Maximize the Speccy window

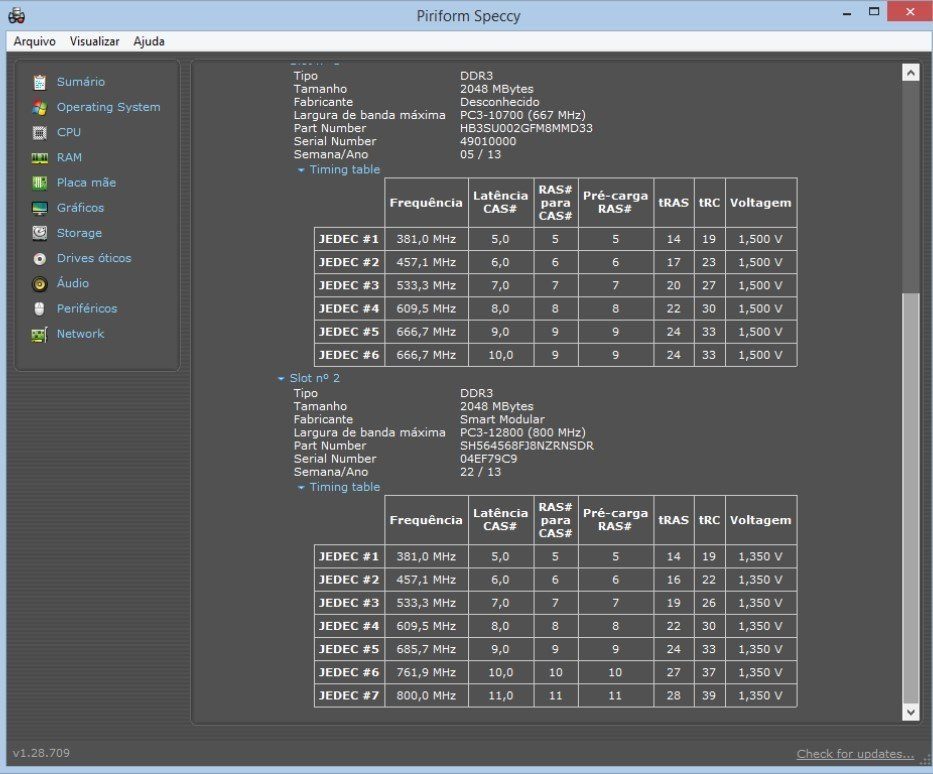(873, 12)
